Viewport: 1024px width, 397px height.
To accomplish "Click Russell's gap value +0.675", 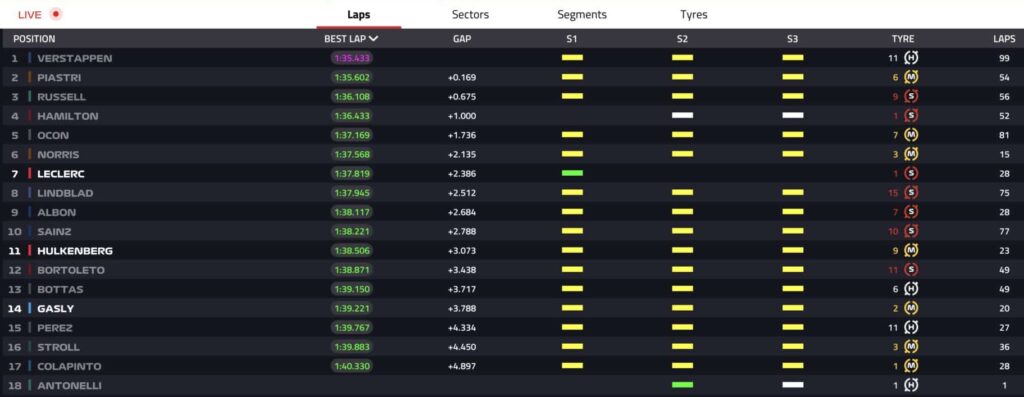I will click(462, 97).
